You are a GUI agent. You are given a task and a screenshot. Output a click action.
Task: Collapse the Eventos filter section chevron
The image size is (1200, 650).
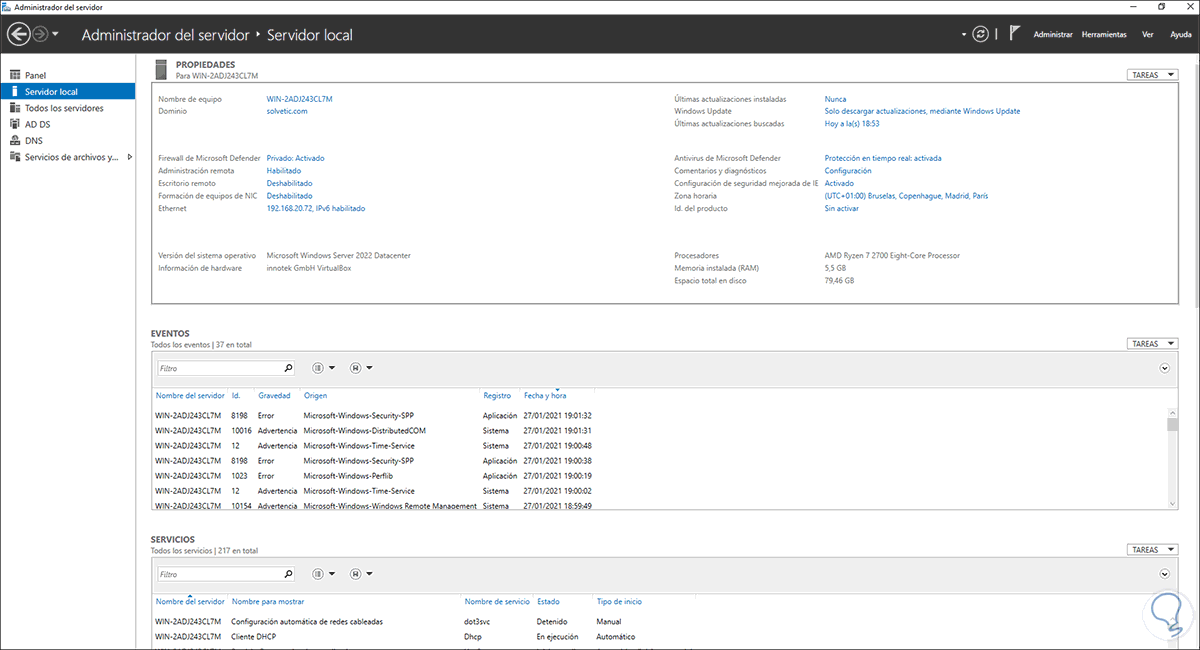[x=1165, y=368]
